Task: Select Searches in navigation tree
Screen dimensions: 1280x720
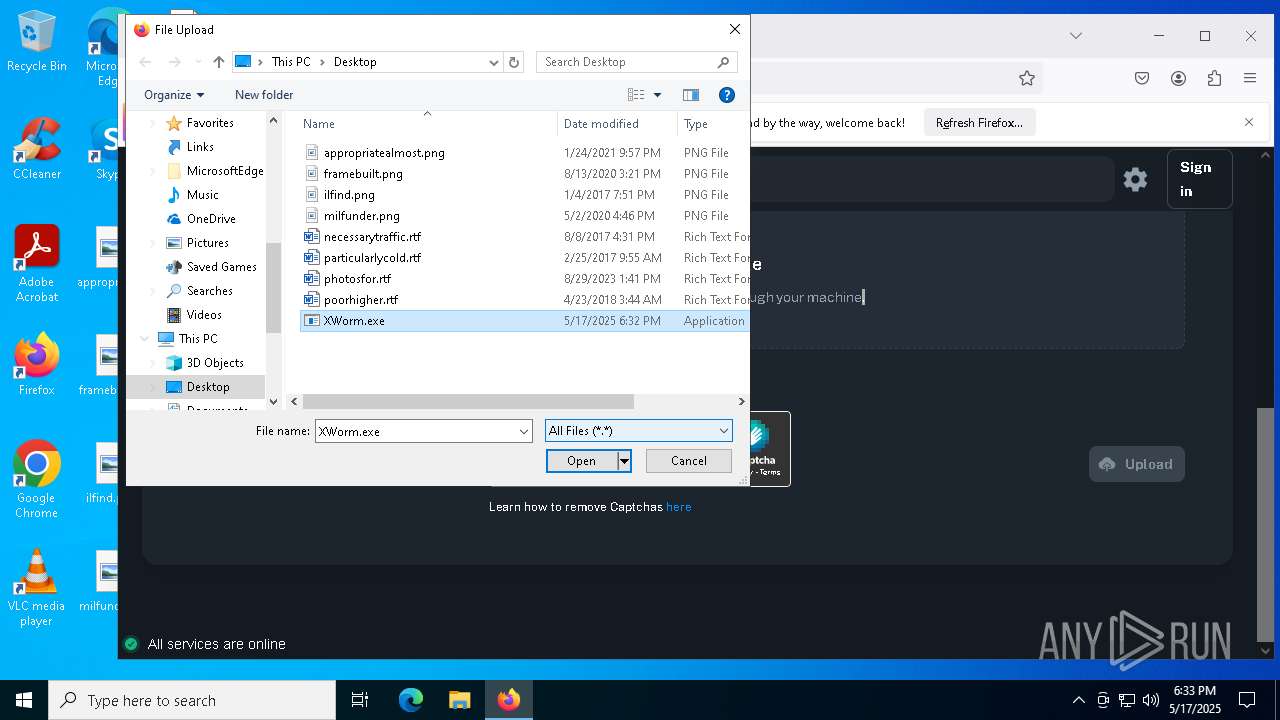Action: (x=209, y=291)
